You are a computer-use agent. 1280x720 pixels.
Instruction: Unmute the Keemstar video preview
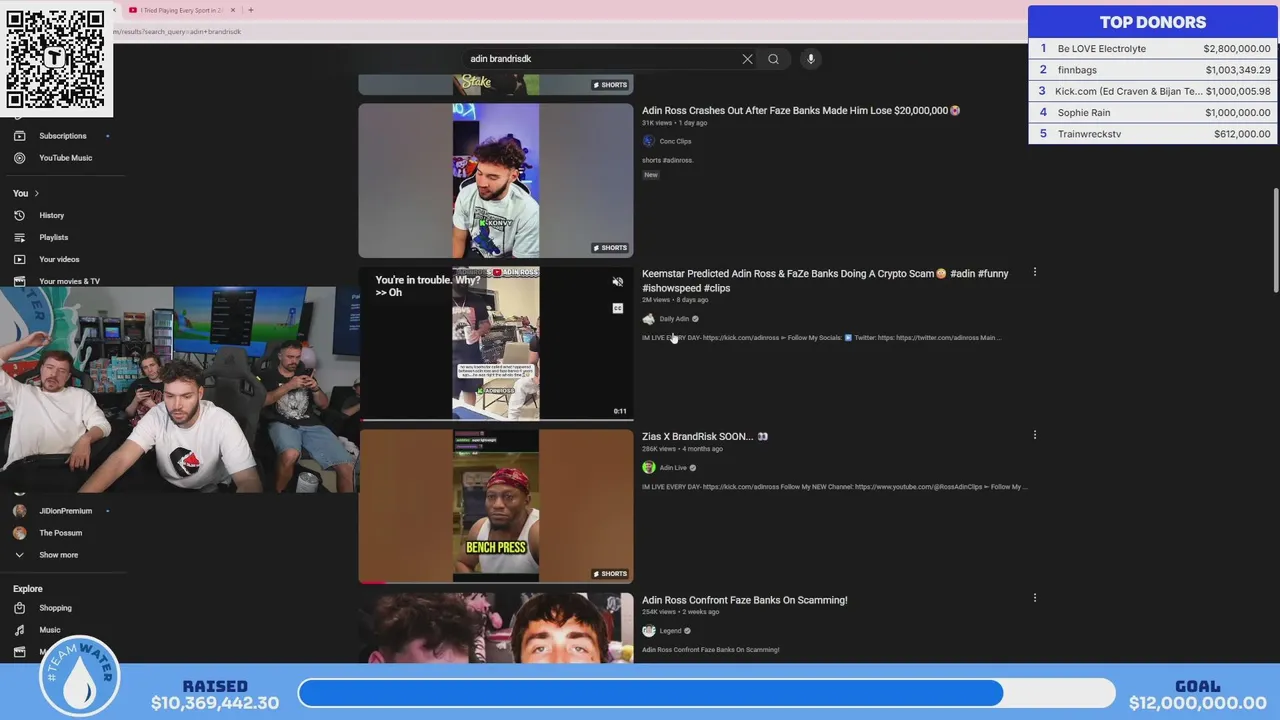(618, 282)
